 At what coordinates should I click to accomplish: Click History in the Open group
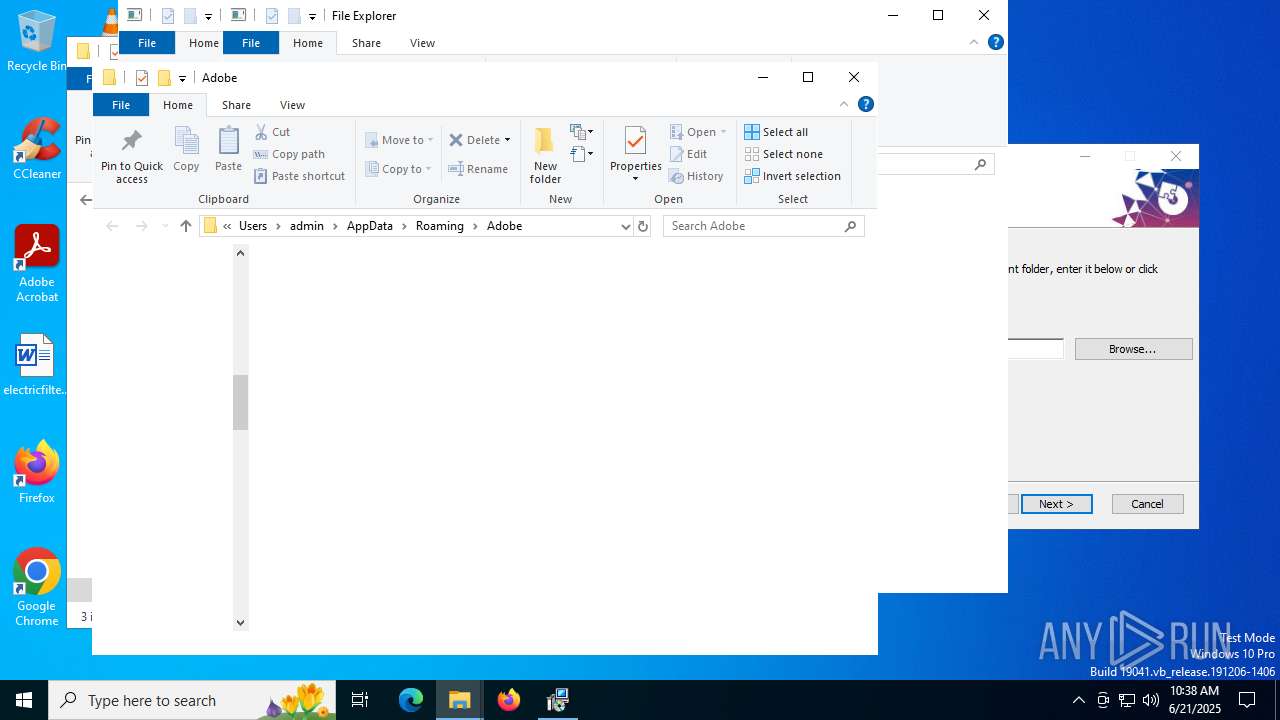696,176
